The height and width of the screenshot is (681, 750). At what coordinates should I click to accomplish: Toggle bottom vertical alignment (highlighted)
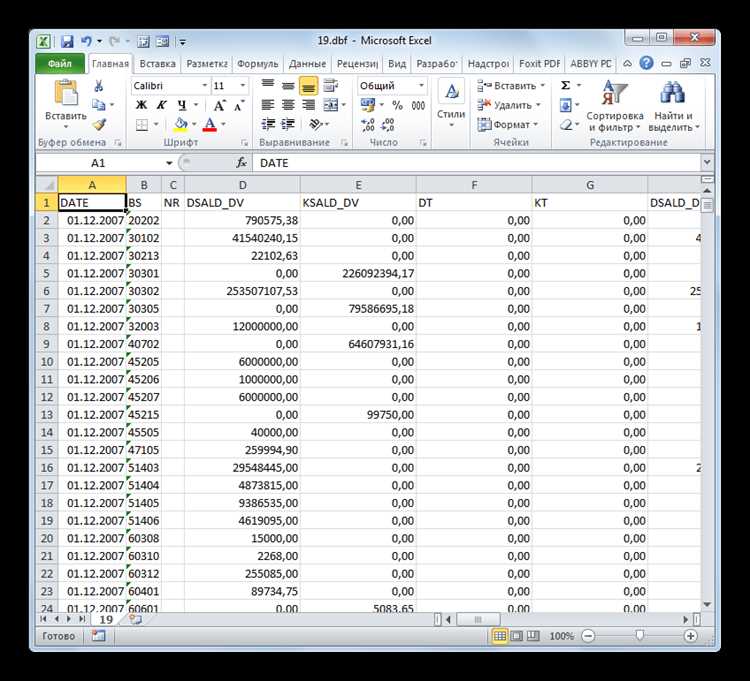tap(309, 86)
